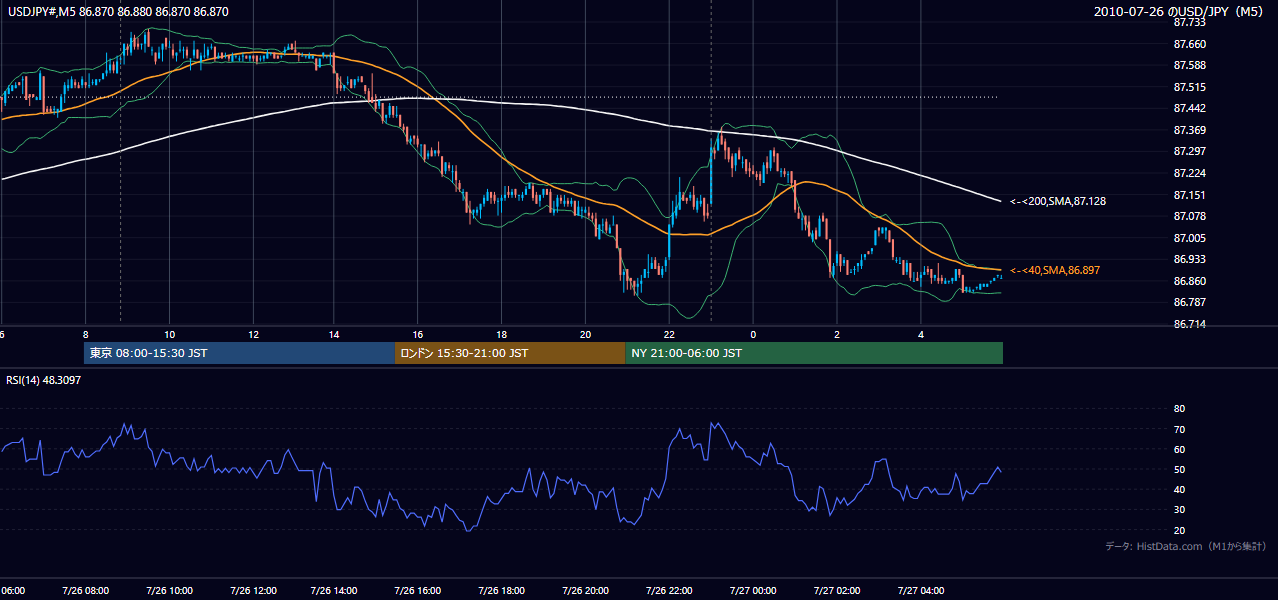
Task: Click the RSI 80 level label
Action: 1179,409
